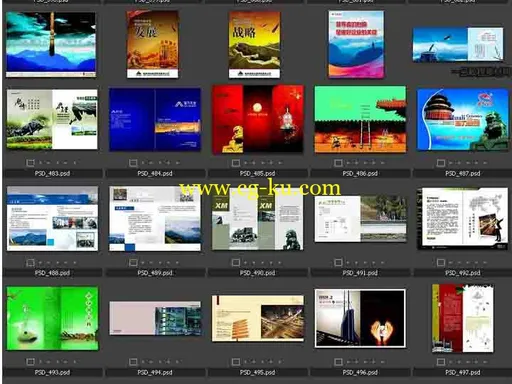
Task: Click the PSD_489.psd file name label
Action: [155, 273]
